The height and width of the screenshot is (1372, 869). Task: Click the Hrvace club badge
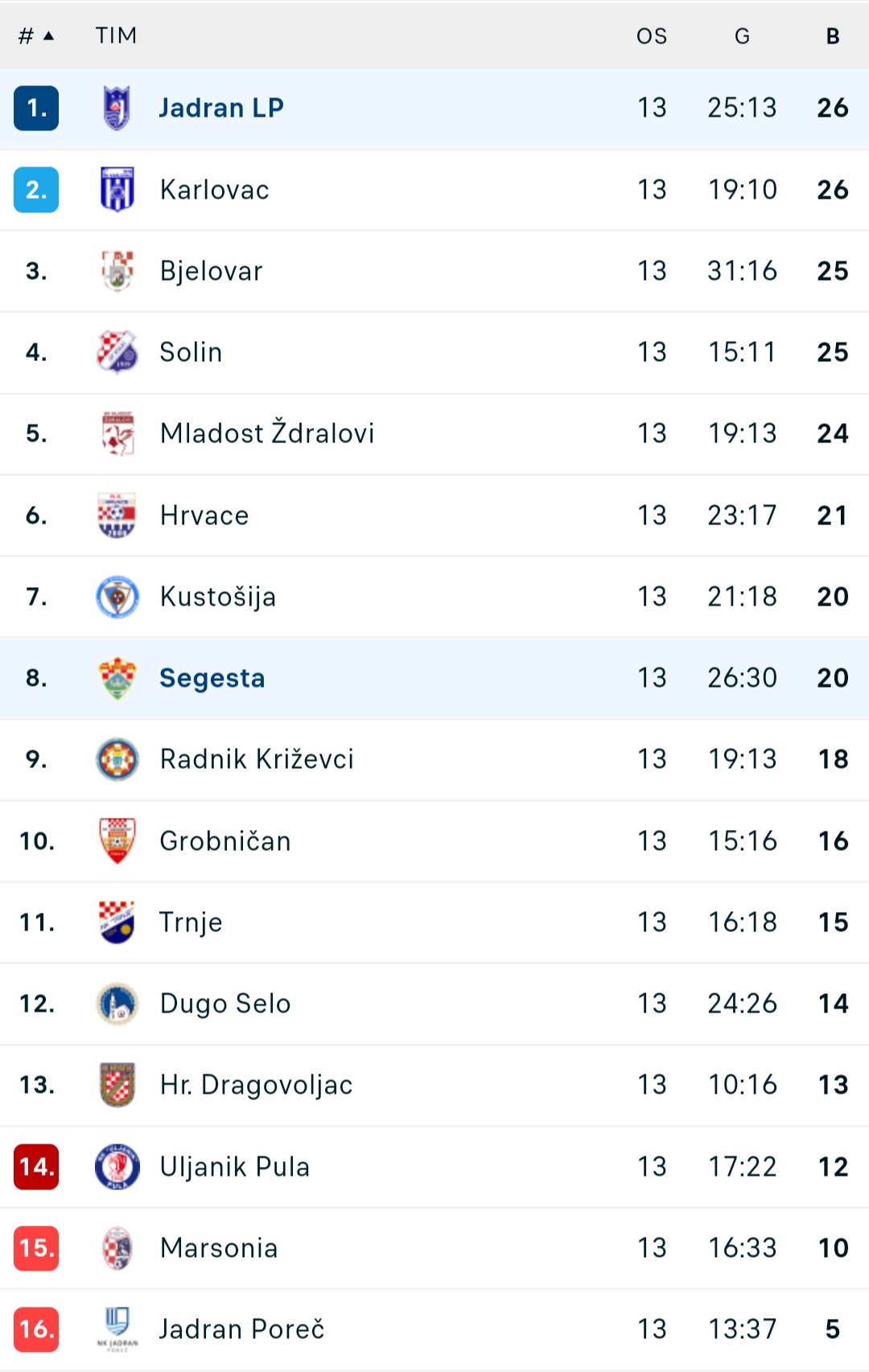click(117, 515)
